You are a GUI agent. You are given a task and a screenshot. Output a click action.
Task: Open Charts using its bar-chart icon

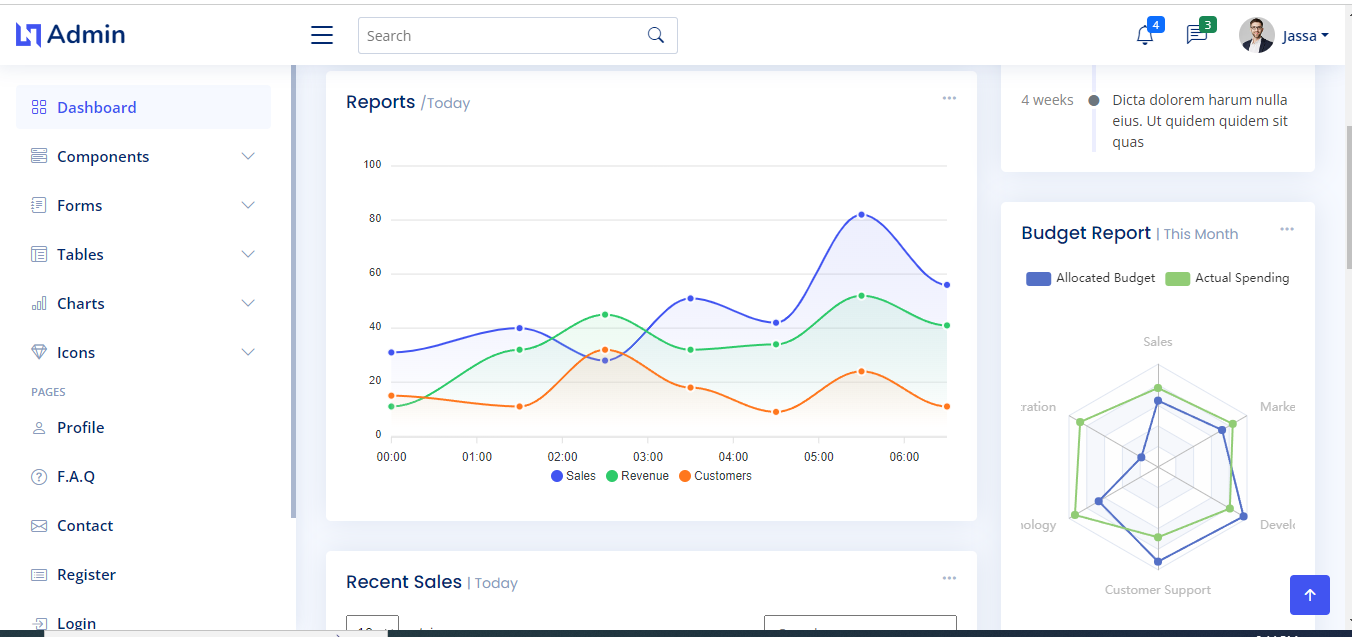click(39, 303)
